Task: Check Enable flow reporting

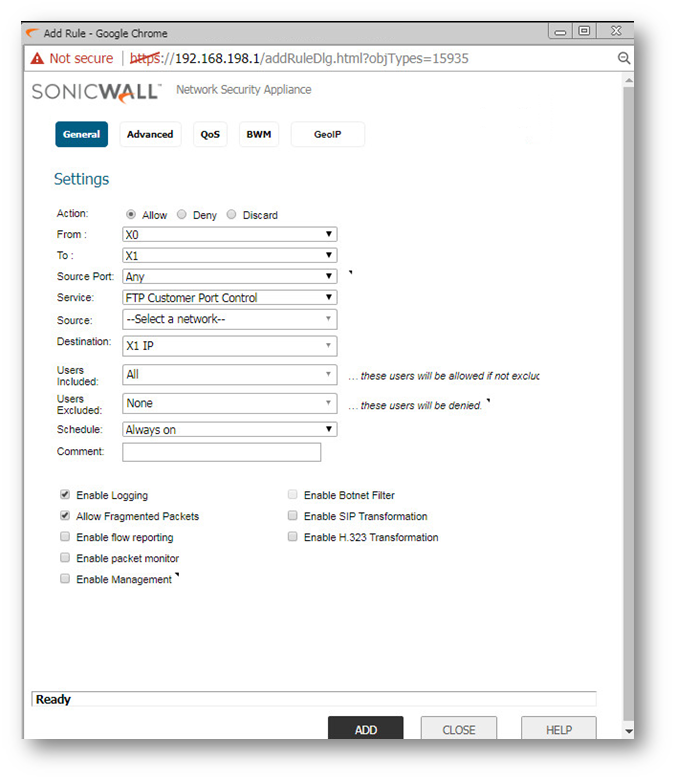Action: click(65, 536)
